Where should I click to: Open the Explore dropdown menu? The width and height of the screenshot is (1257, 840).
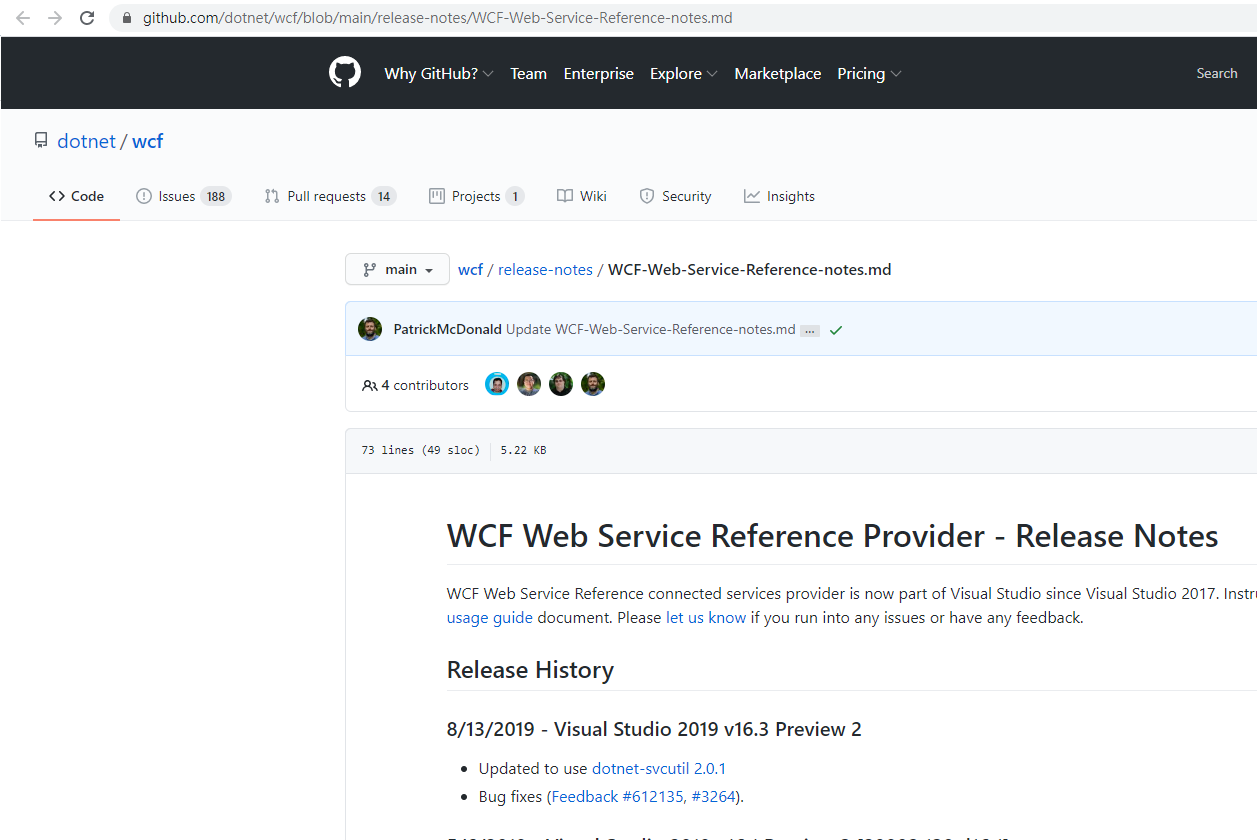coord(684,74)
